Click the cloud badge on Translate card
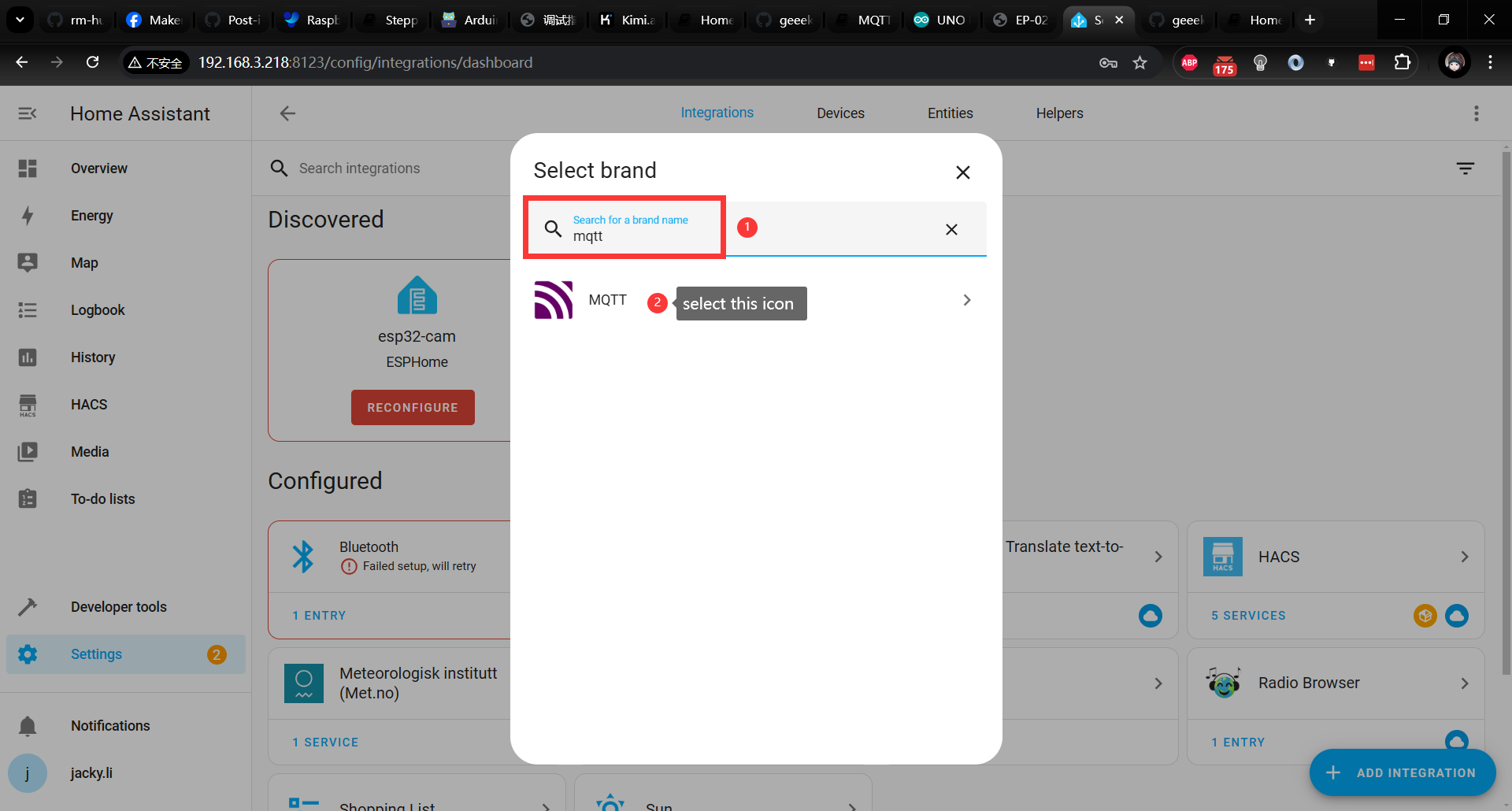The image size is (1512, 811). click(x=1151, y=616)
